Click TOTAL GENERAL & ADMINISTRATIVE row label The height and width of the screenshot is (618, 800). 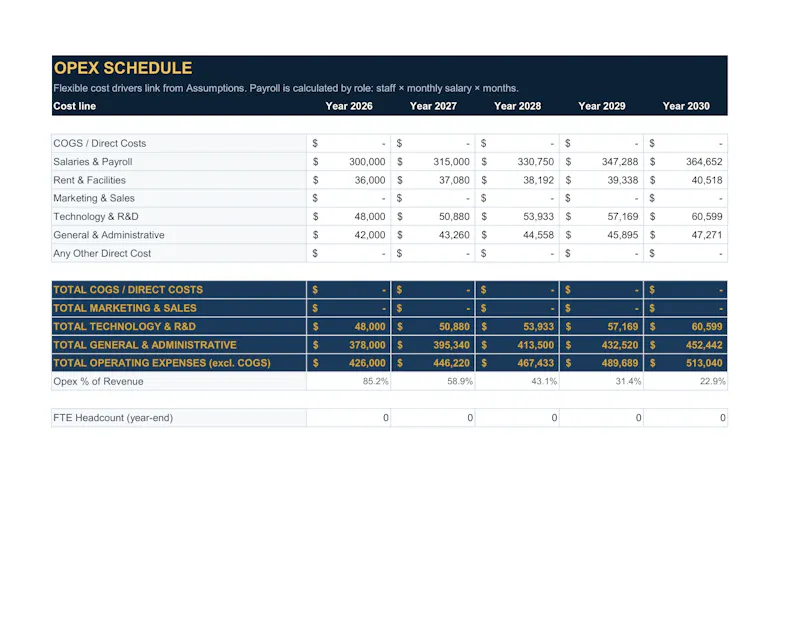tap(145, 345)
